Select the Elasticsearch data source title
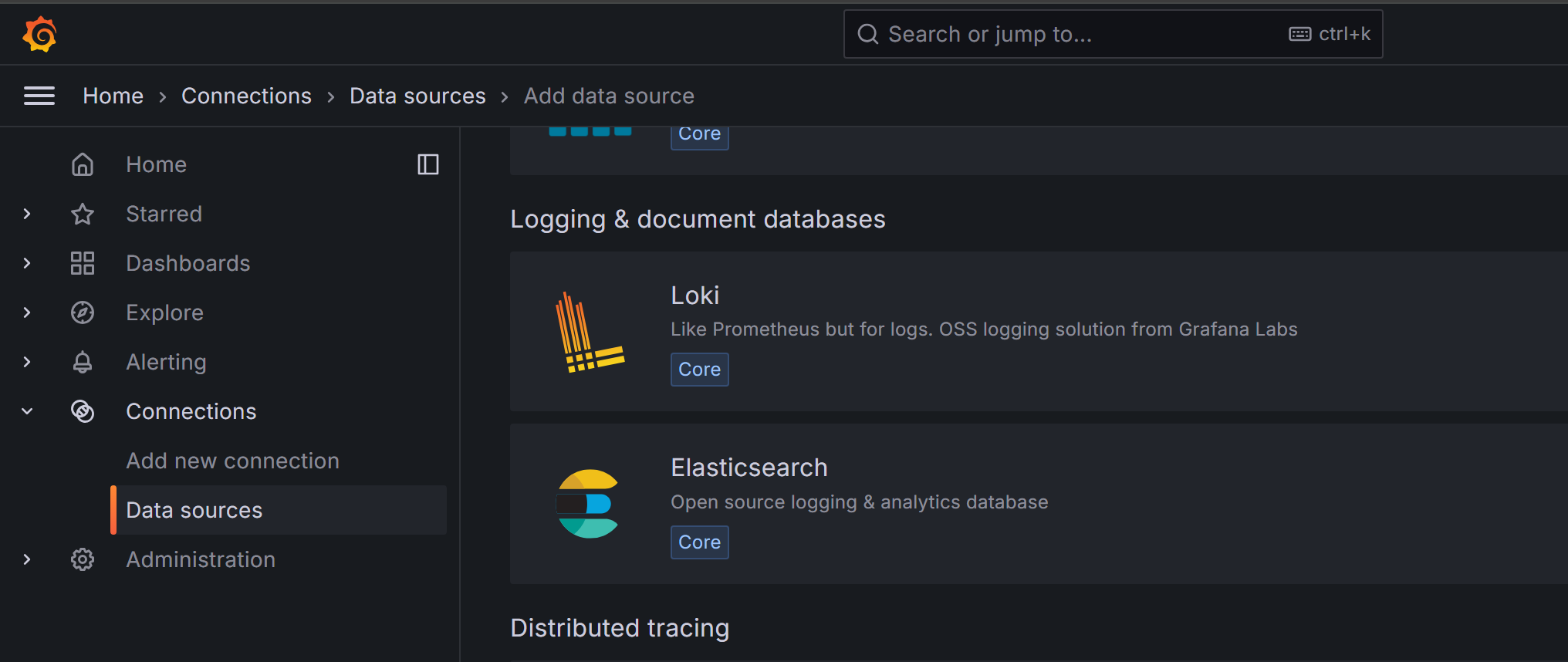Screen dimensions: 1568x662 point(749,468)
